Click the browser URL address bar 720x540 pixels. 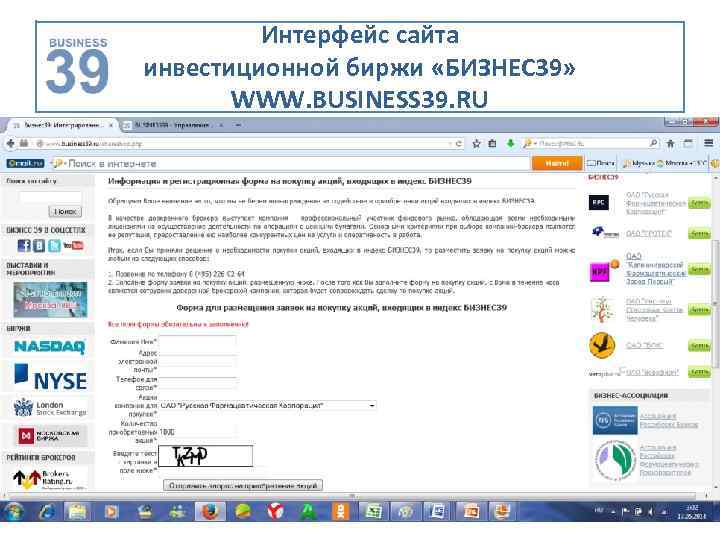(x=248, y=144)
